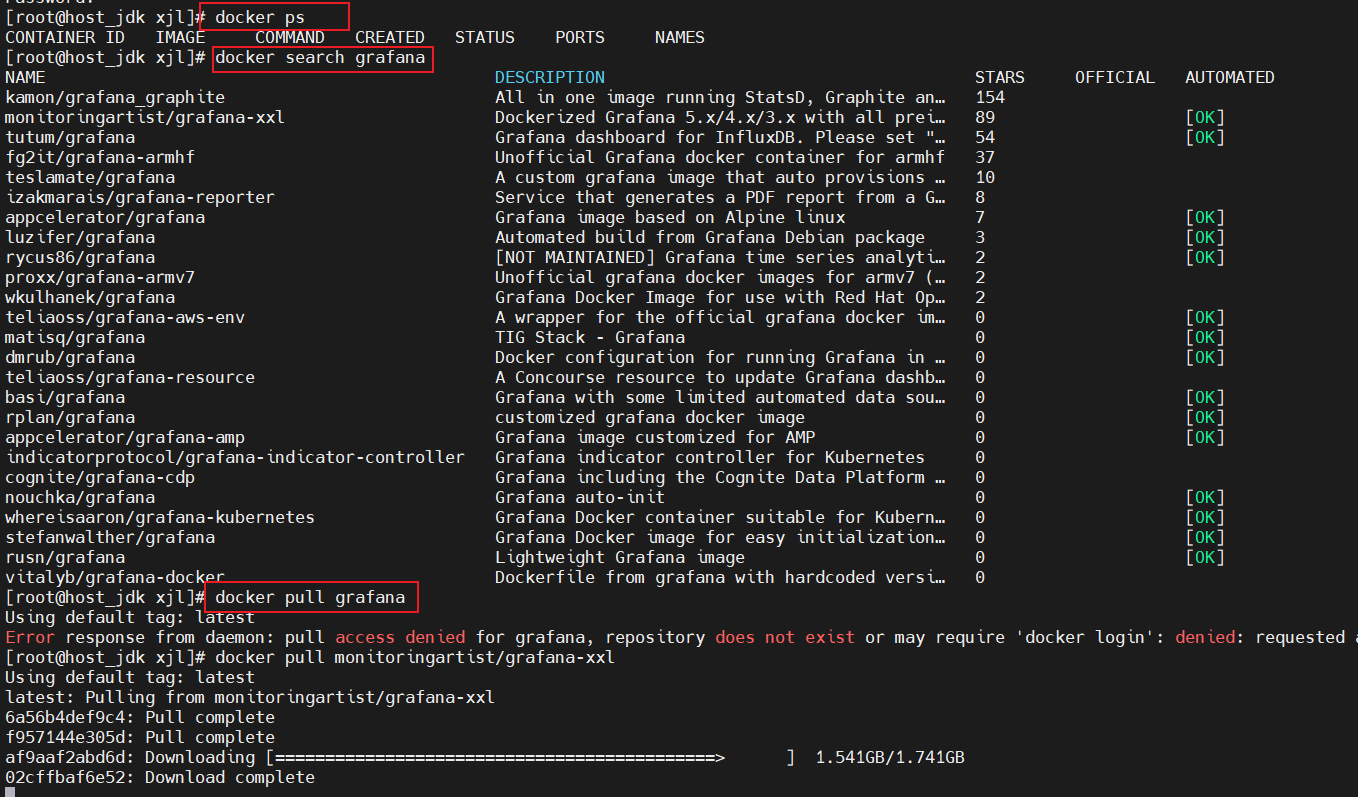The height and width of the screenshot is (797, 1358).
Task: Select basi/grafana image name
Action: pyautogui.click(x=65, y=397)
